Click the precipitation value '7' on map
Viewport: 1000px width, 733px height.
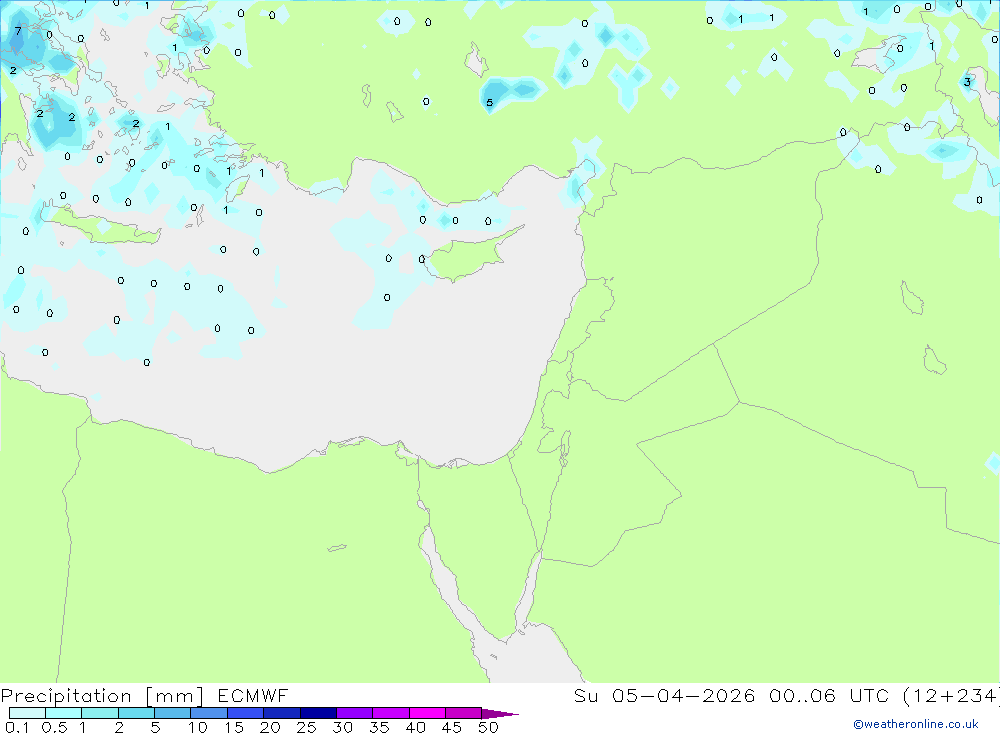(18, 30)
